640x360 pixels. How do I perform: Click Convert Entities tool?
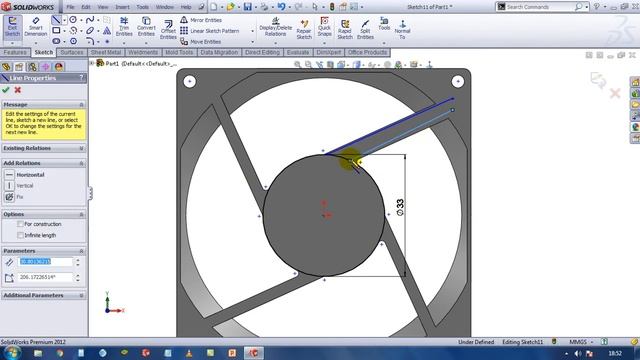point(146,27)
